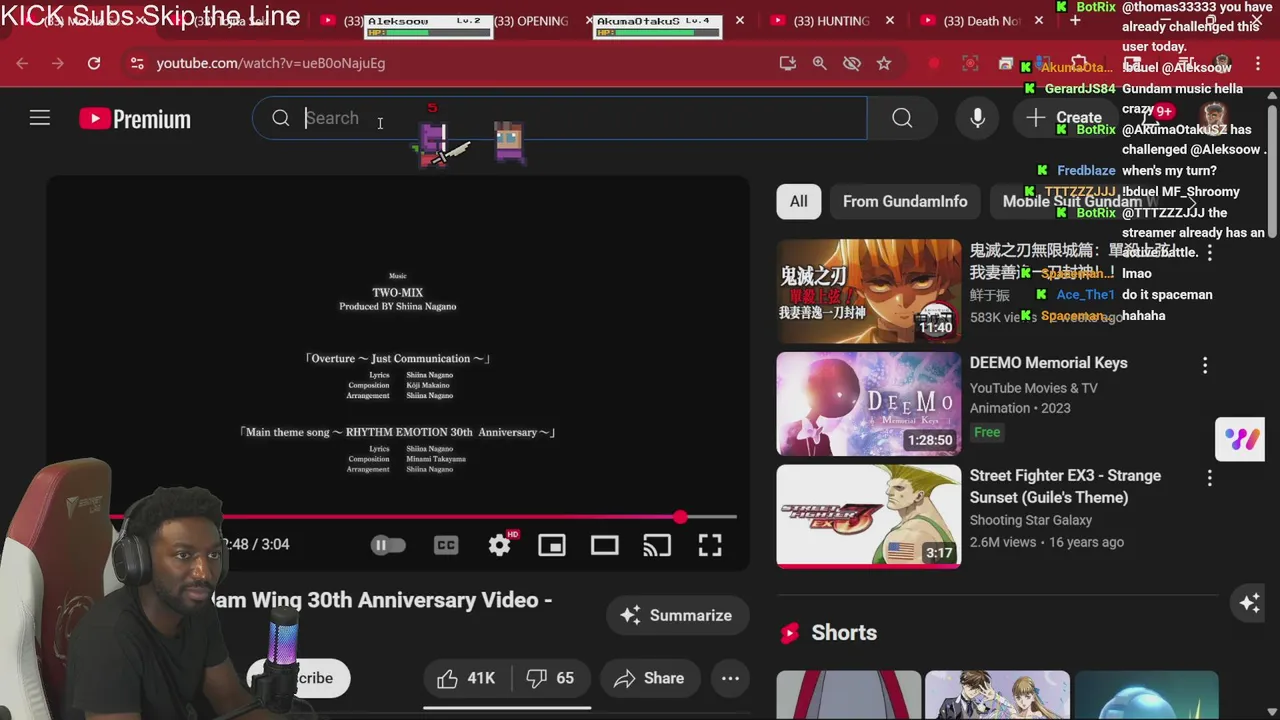Go to the YouTube Premium home logo

(135, 119)
